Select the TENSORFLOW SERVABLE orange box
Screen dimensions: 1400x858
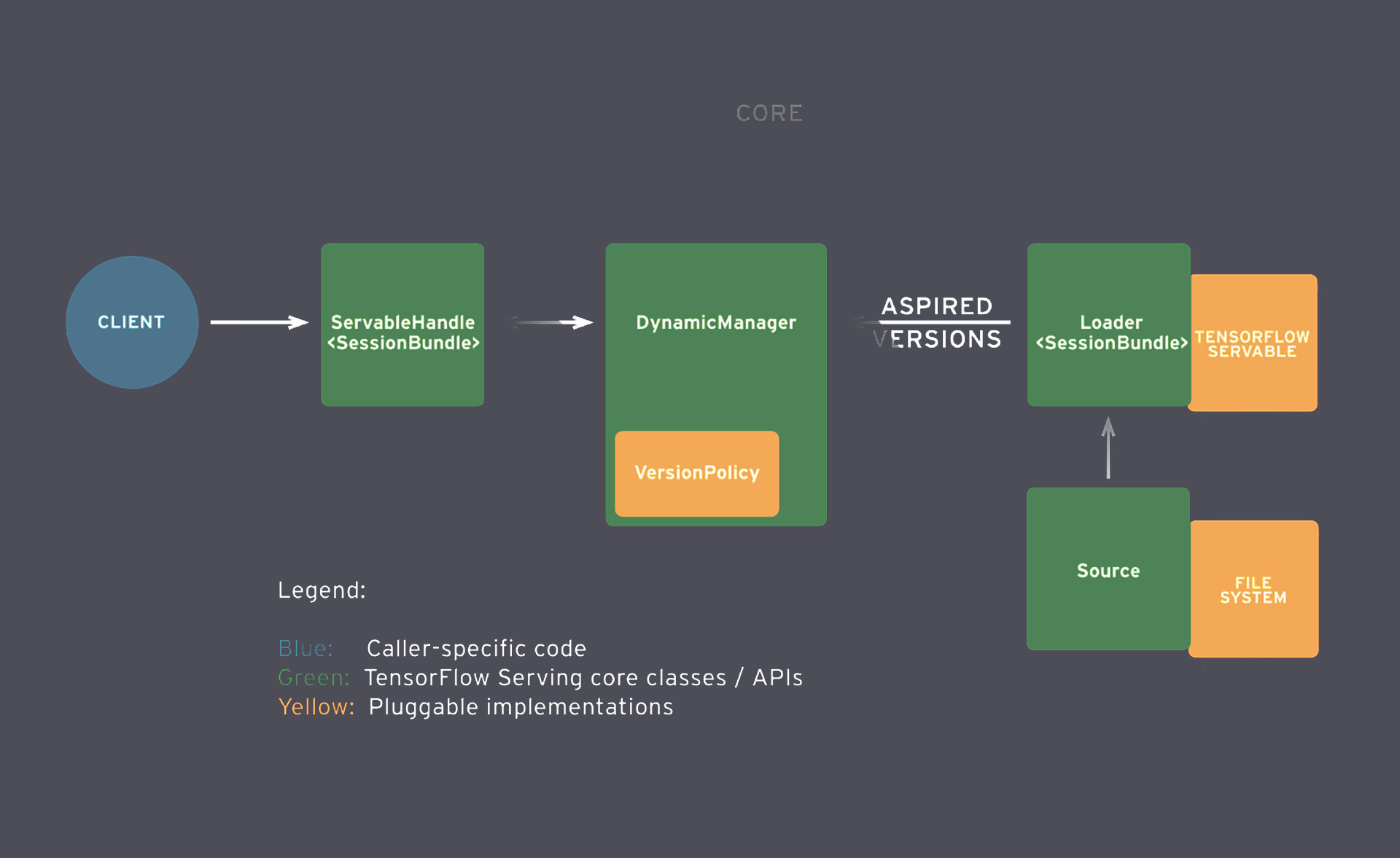click(x=1254, y=343)
